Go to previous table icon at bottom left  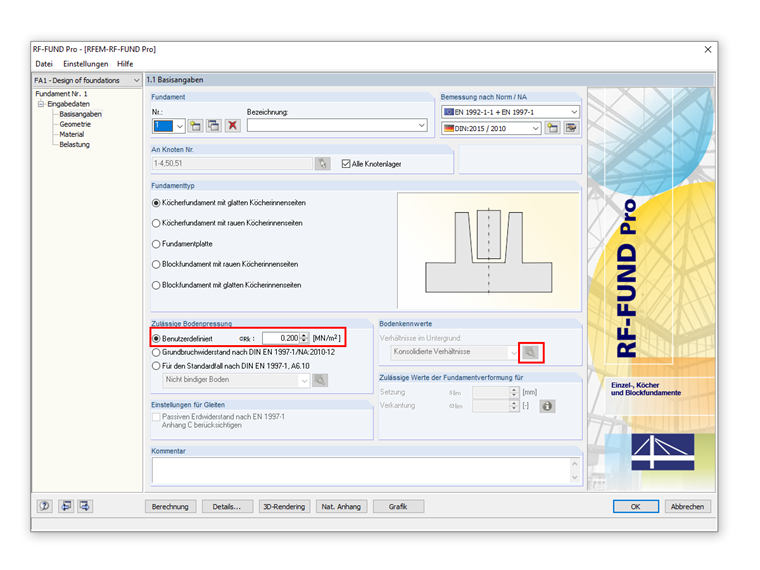coord(66,506)
